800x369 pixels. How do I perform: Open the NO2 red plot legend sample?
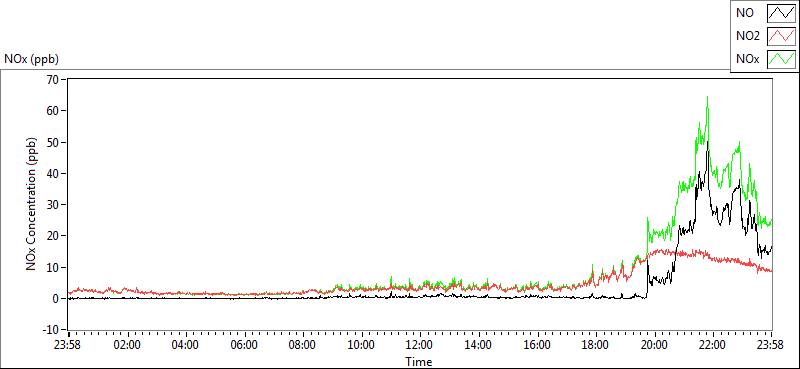pyautogui.click(x=782, y=36)
